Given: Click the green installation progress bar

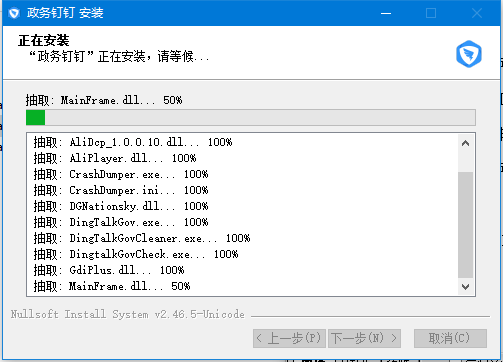Looking at the screenshot, I should [x=251, y=118].
